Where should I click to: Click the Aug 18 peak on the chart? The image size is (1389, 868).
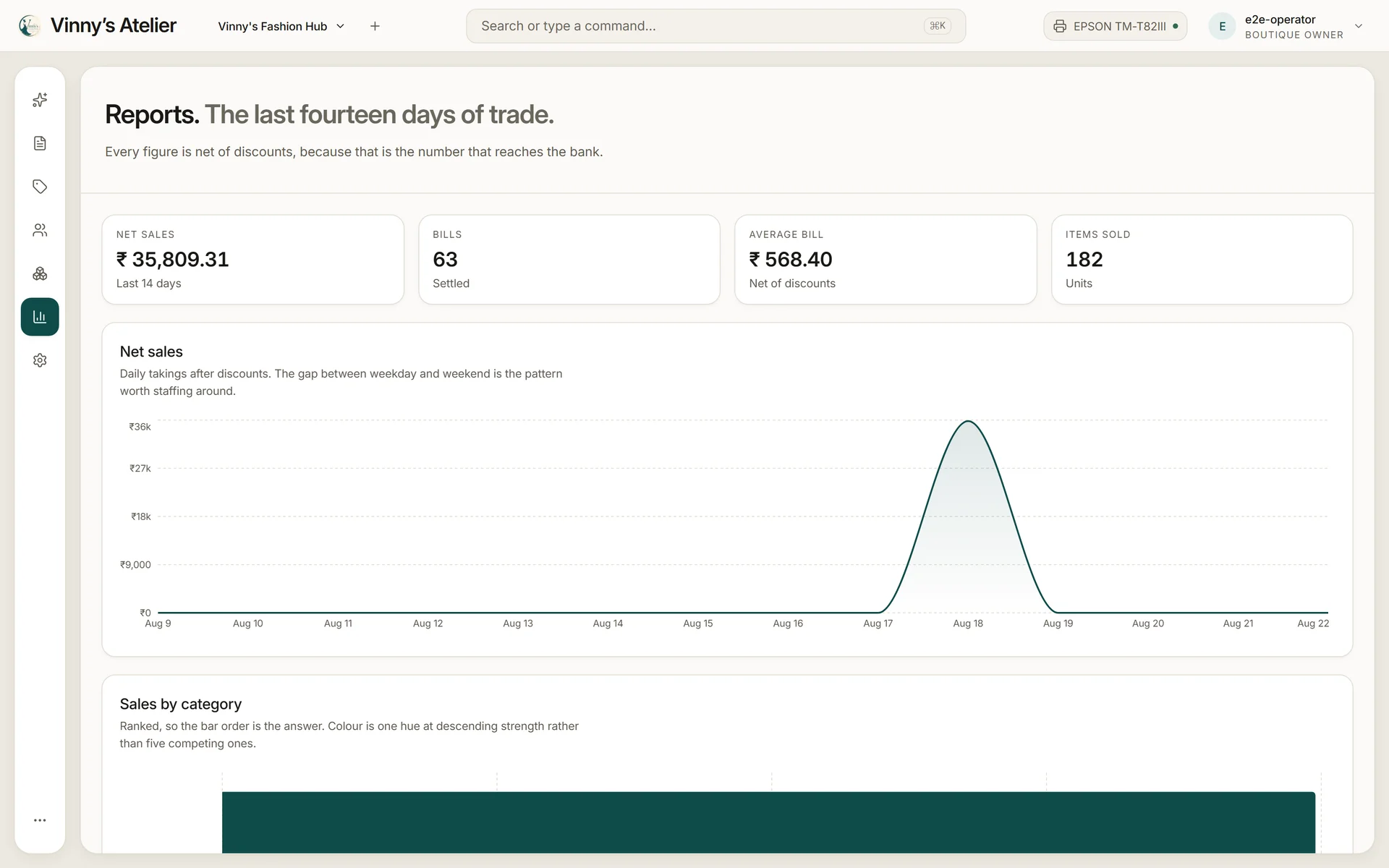click(968, 422)
